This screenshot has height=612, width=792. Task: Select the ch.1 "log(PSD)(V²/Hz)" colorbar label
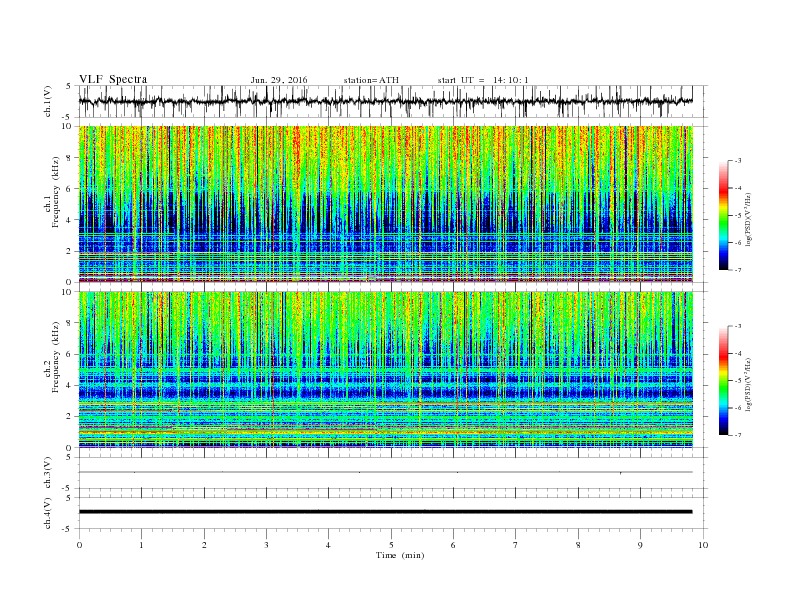pos(748,219)
